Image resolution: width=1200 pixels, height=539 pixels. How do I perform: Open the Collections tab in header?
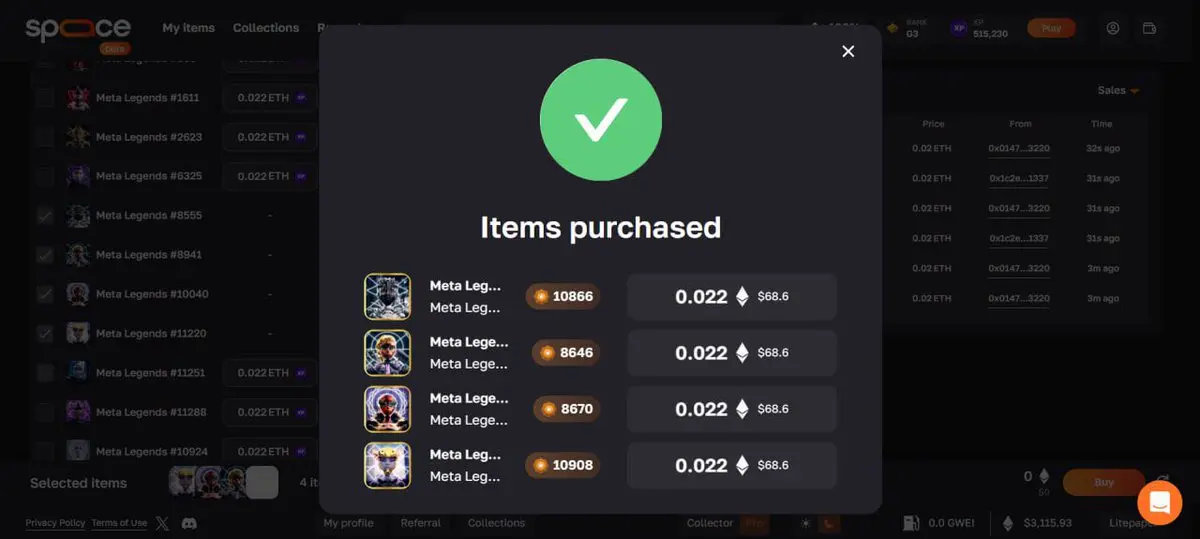266,28
